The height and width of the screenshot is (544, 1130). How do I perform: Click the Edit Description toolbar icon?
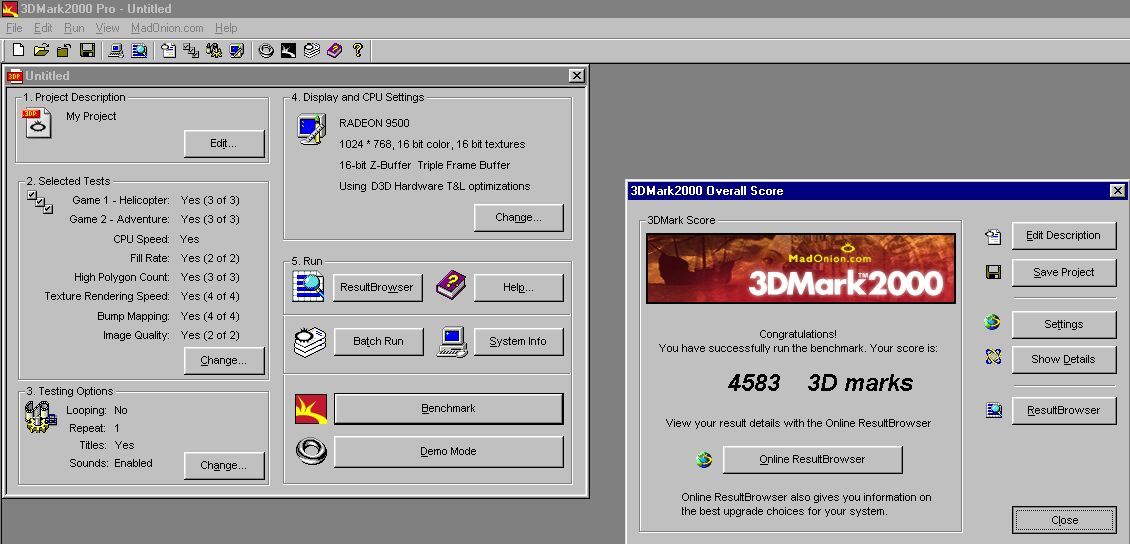(x=169, y=50)
